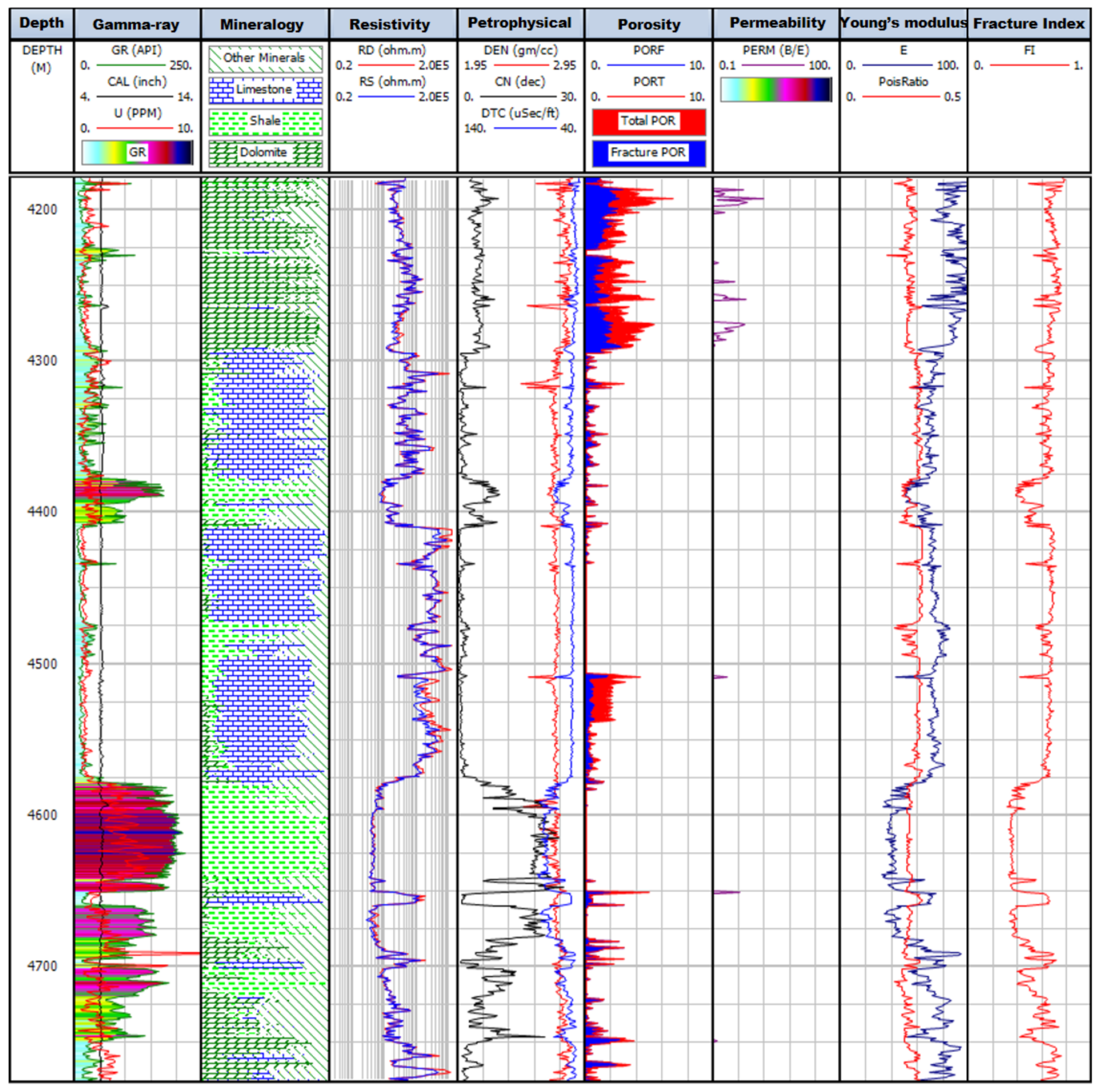Click the PoisRatio curve label
Viewport: 1101px width, 1092px height.
click(x=903, y=81)
